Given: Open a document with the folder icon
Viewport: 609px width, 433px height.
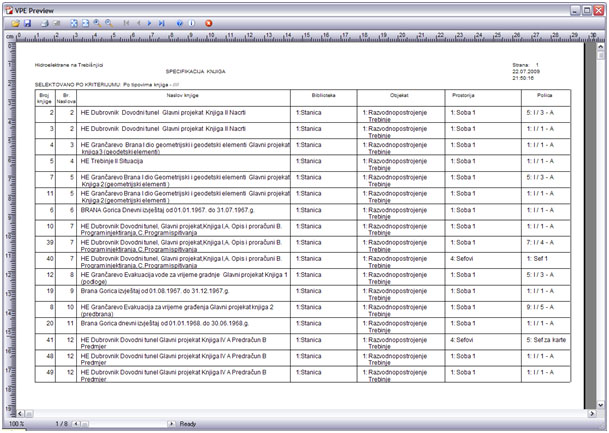Looking at the screenshot, I should tap(15, 23).
